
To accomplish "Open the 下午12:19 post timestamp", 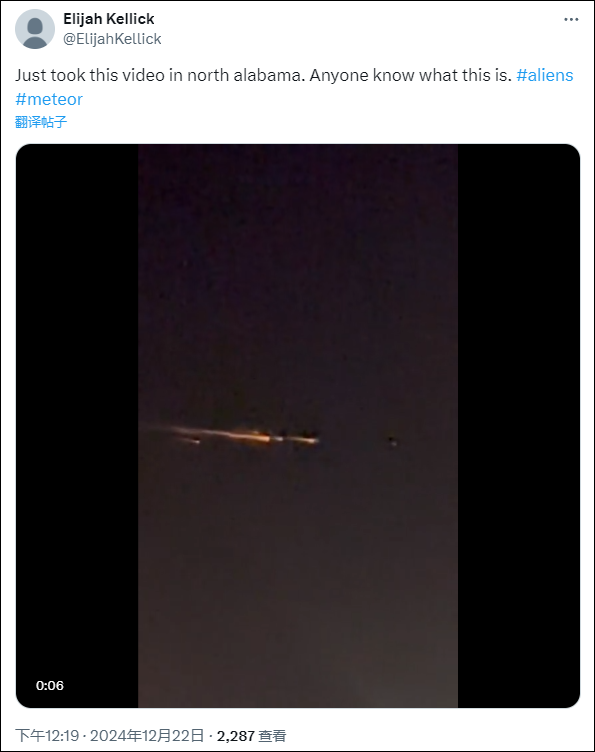I will point(47,735).
